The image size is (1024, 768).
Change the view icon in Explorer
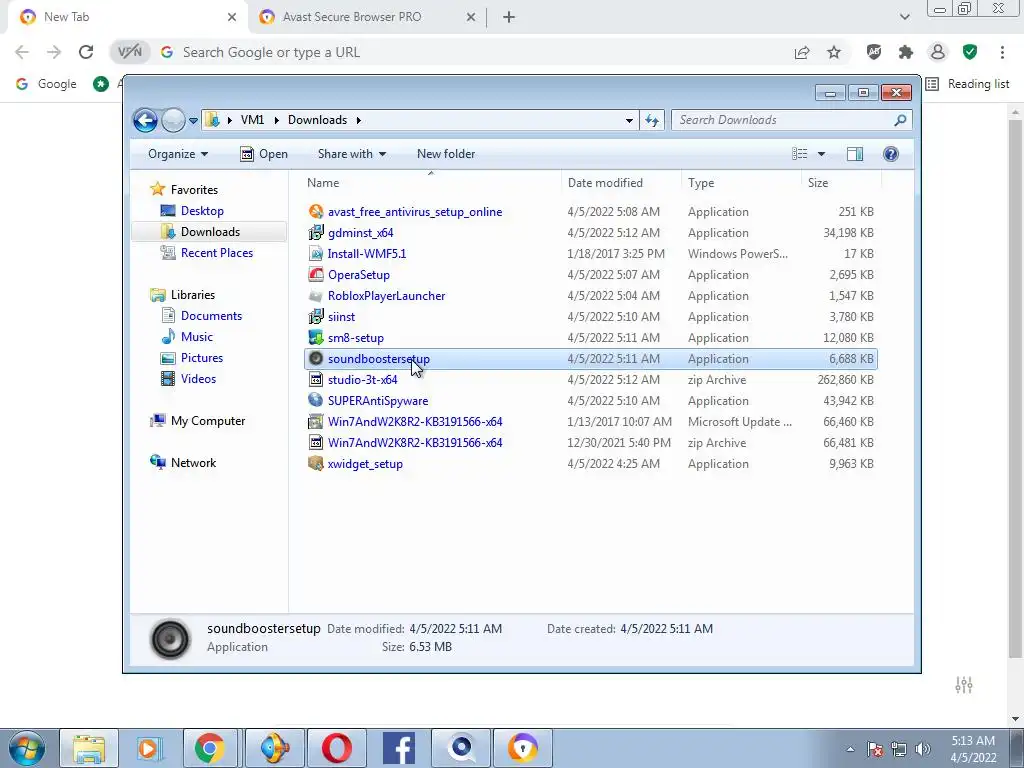point(800,154)
